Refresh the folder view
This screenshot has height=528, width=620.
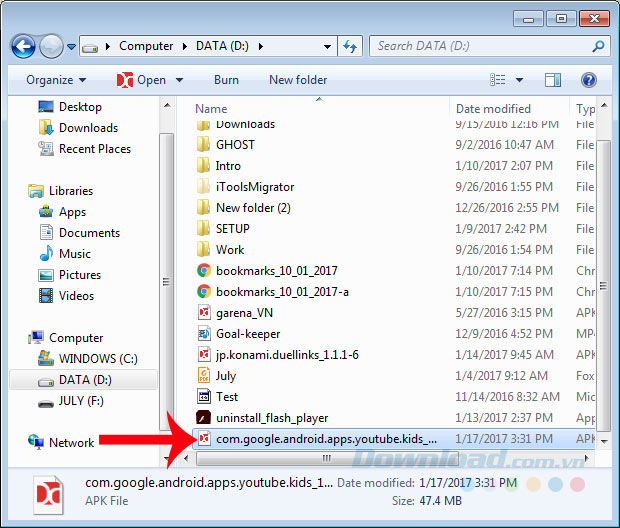[350, 46]
